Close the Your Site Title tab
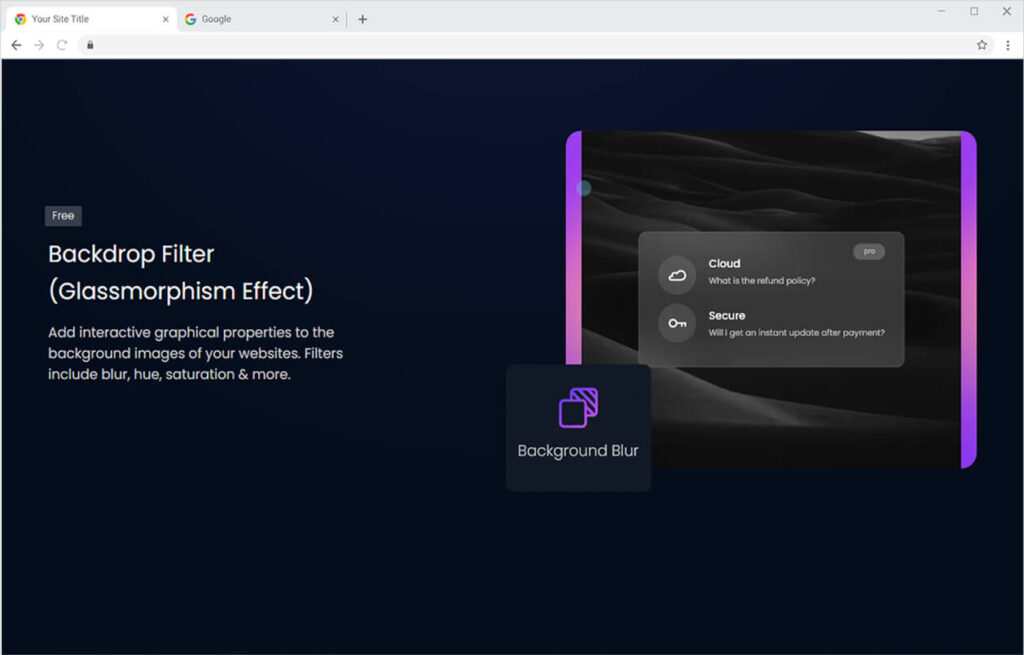 click(x=166, y=19)
